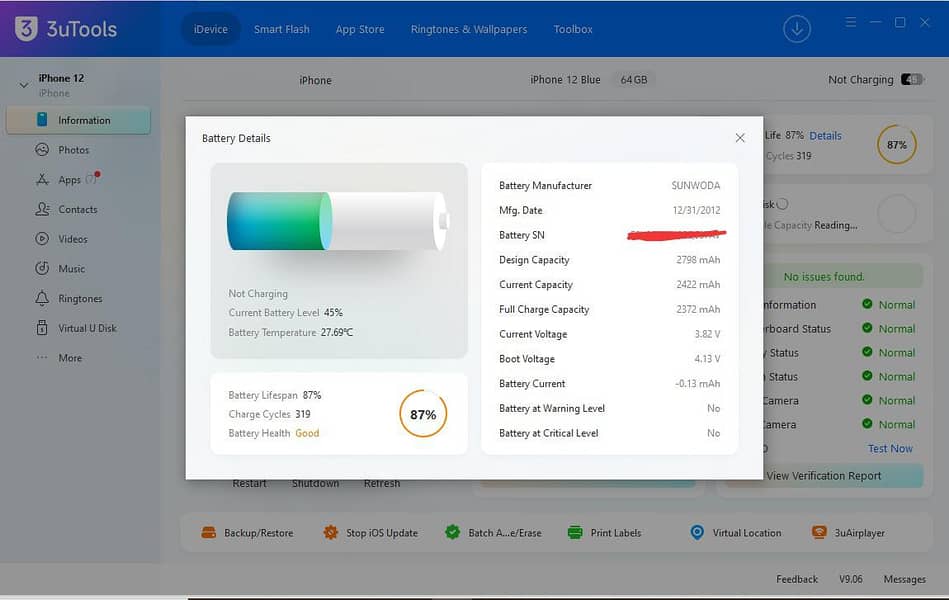
Task: Open the downloads arrow icon in header
Action: (796, 29)
